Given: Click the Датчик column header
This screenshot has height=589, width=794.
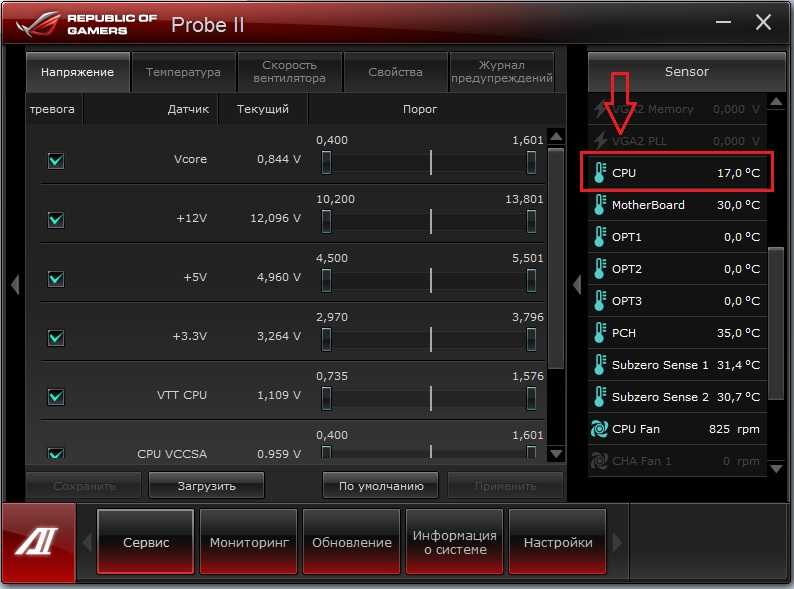Looking at the screenshot, I should [x=188, y=109].
